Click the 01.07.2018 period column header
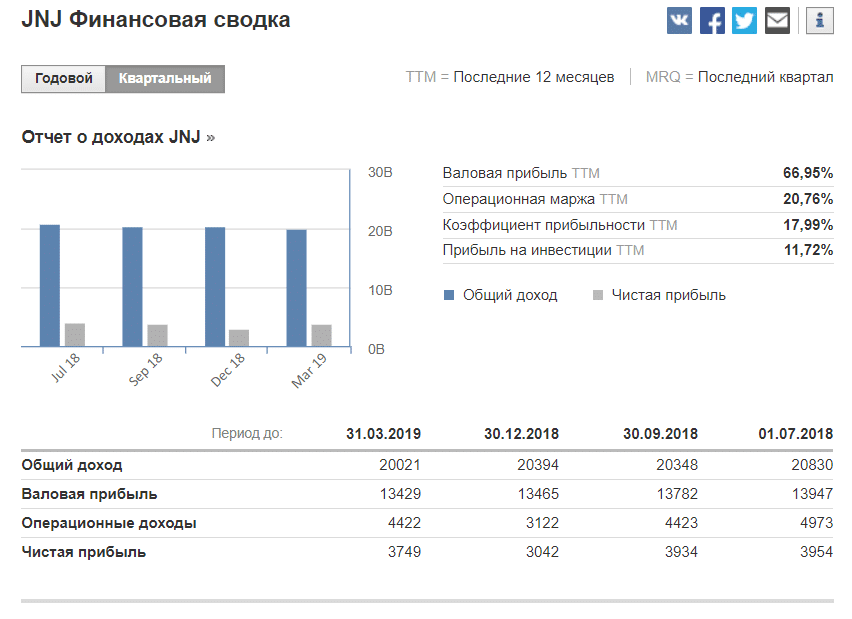852x619 pixels. (x=795, y=434)
